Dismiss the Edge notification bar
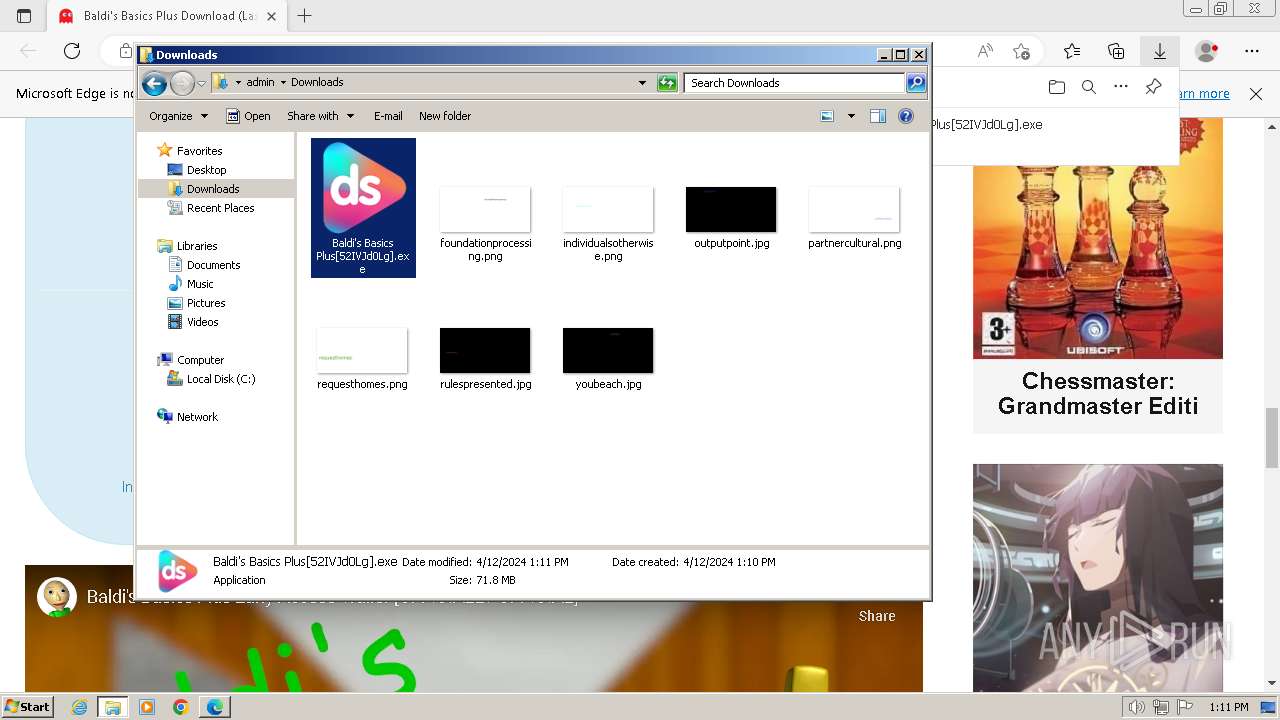1280x720 pixels. [1256, 94]
